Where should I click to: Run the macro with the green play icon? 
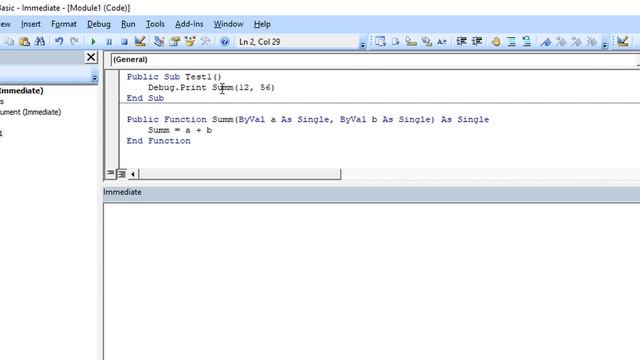(93, 41)
